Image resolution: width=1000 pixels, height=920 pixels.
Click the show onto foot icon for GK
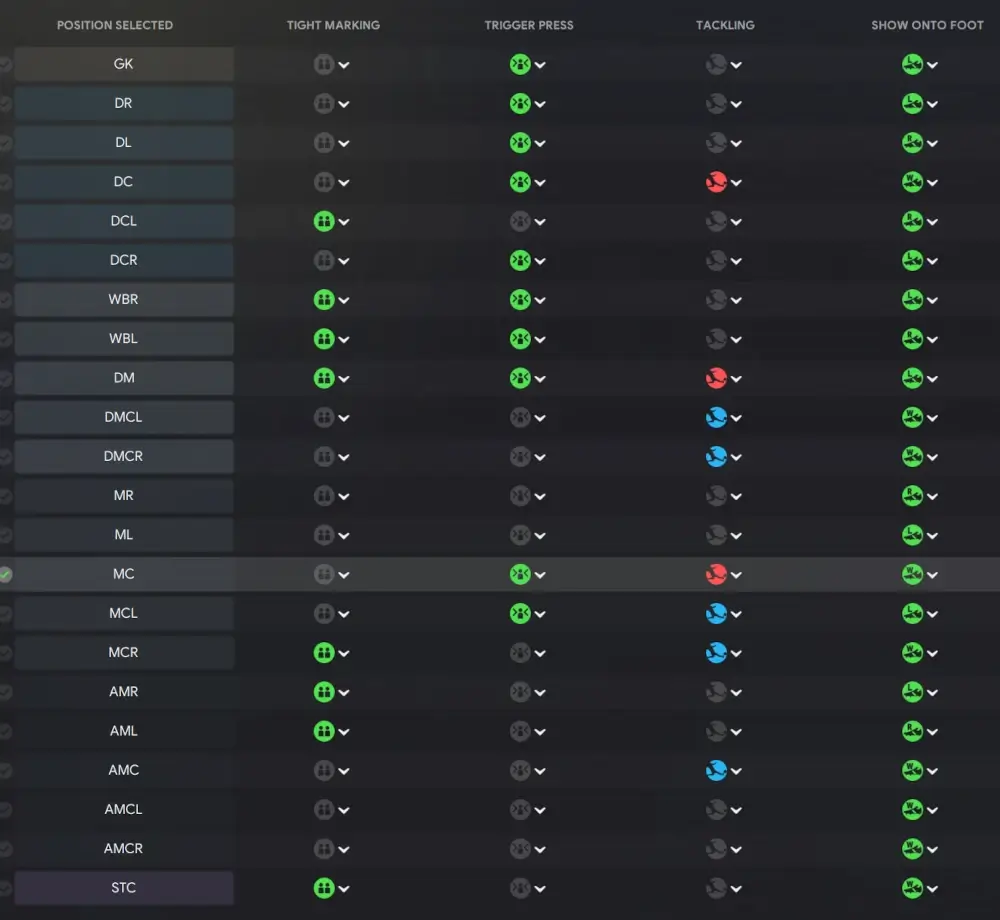(912, 64)
